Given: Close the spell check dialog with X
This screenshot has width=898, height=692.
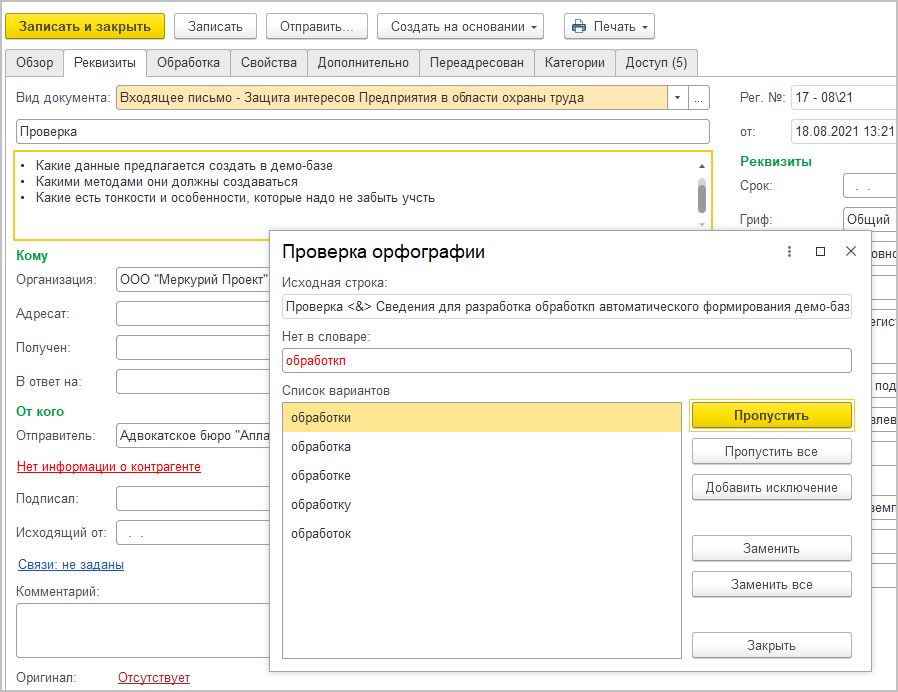Looking at the screenshot, I should [x=851, y=252].
